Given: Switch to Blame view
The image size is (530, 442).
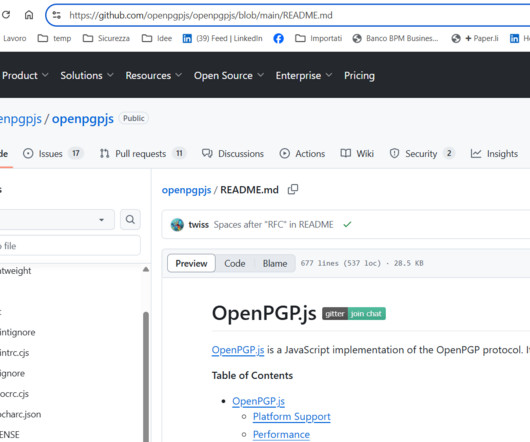Looking at the screenshot, I should 275,263.
